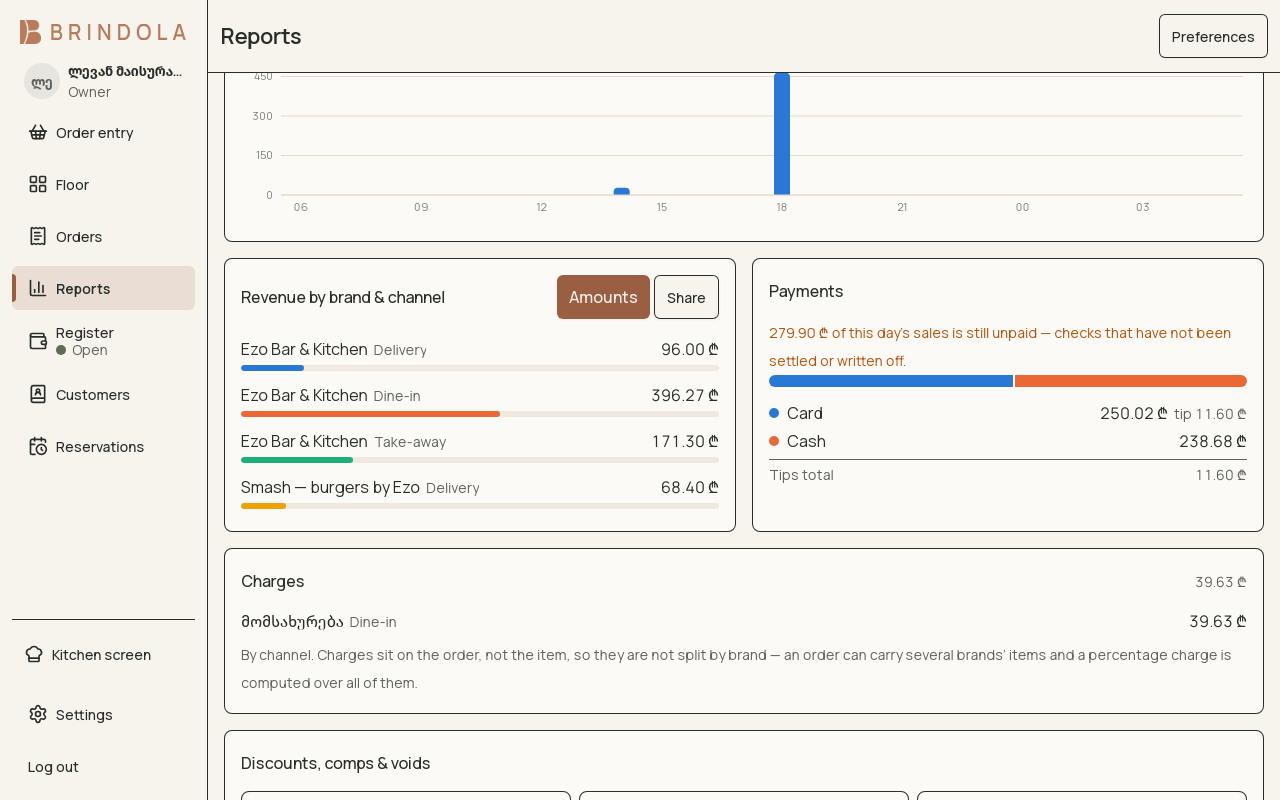Click the Customers contact icon
This screenshot has height=800, width=1280.
[38, 394]
